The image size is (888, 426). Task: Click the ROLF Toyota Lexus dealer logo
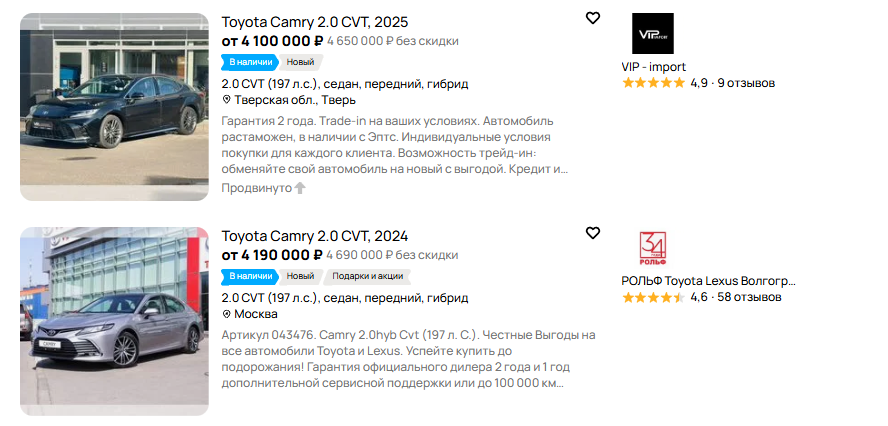(x=653, y=249)
